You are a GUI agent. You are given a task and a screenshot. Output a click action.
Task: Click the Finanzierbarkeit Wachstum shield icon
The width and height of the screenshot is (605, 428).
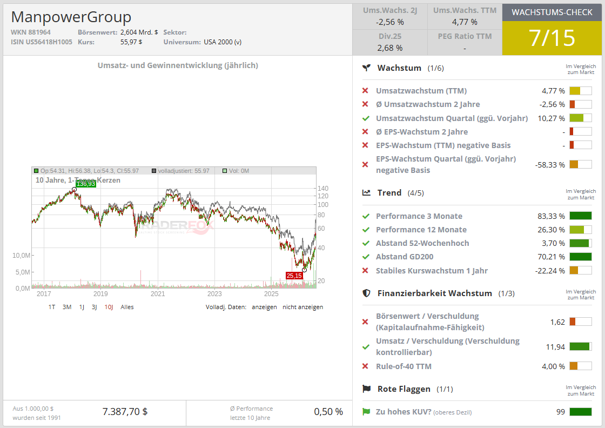366,293
